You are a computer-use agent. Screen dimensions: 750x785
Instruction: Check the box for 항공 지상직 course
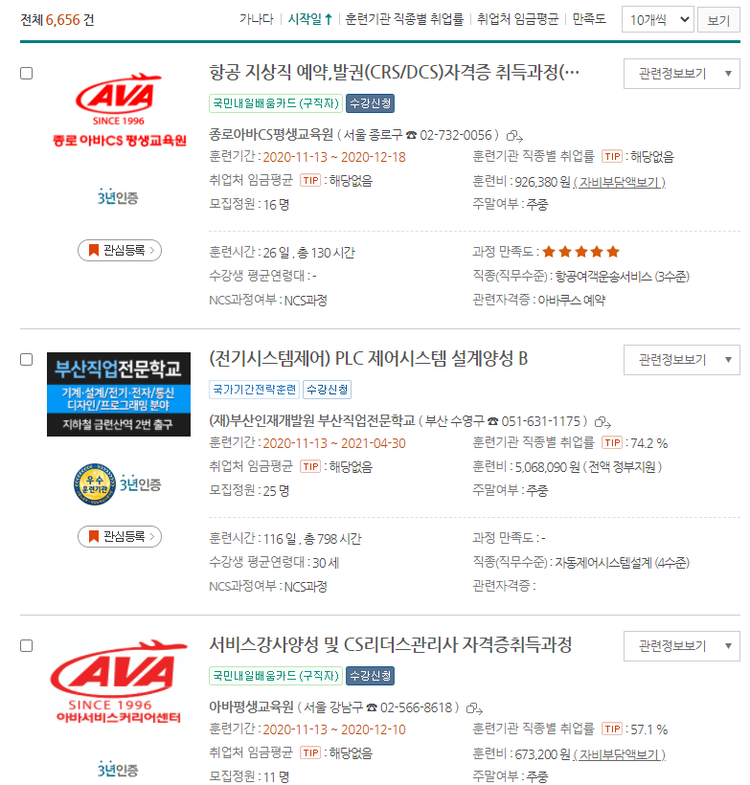27,73
